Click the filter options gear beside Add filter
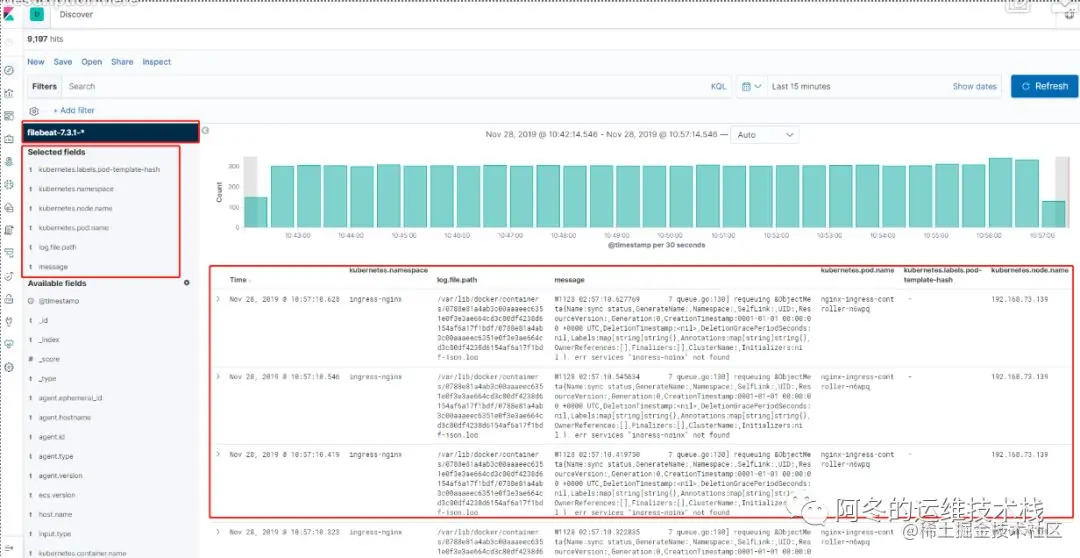Viewport: 1080px width, 558px height. (34, 110)
